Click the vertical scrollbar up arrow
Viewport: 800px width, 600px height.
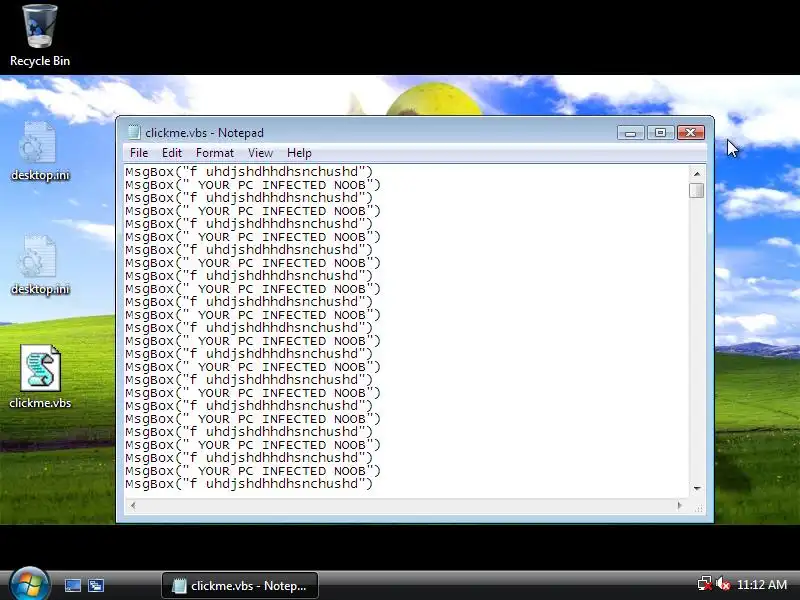pyautogui.click(x=696, y=173)
